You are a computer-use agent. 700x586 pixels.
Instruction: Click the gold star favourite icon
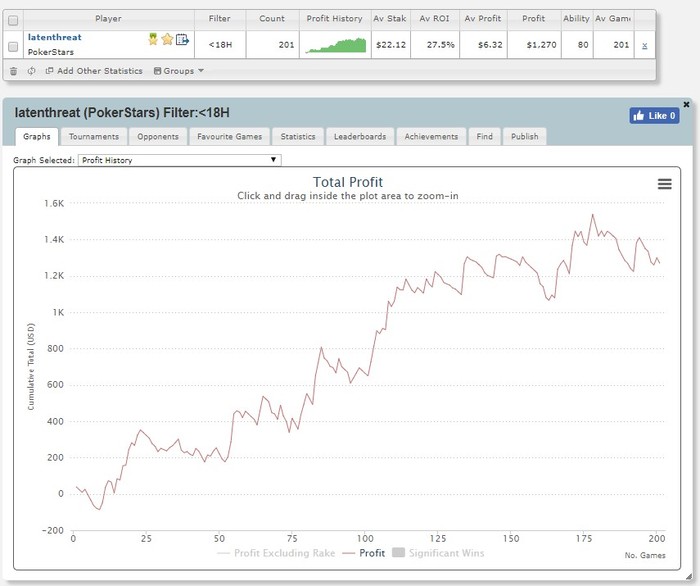click(x=167, y=39)
